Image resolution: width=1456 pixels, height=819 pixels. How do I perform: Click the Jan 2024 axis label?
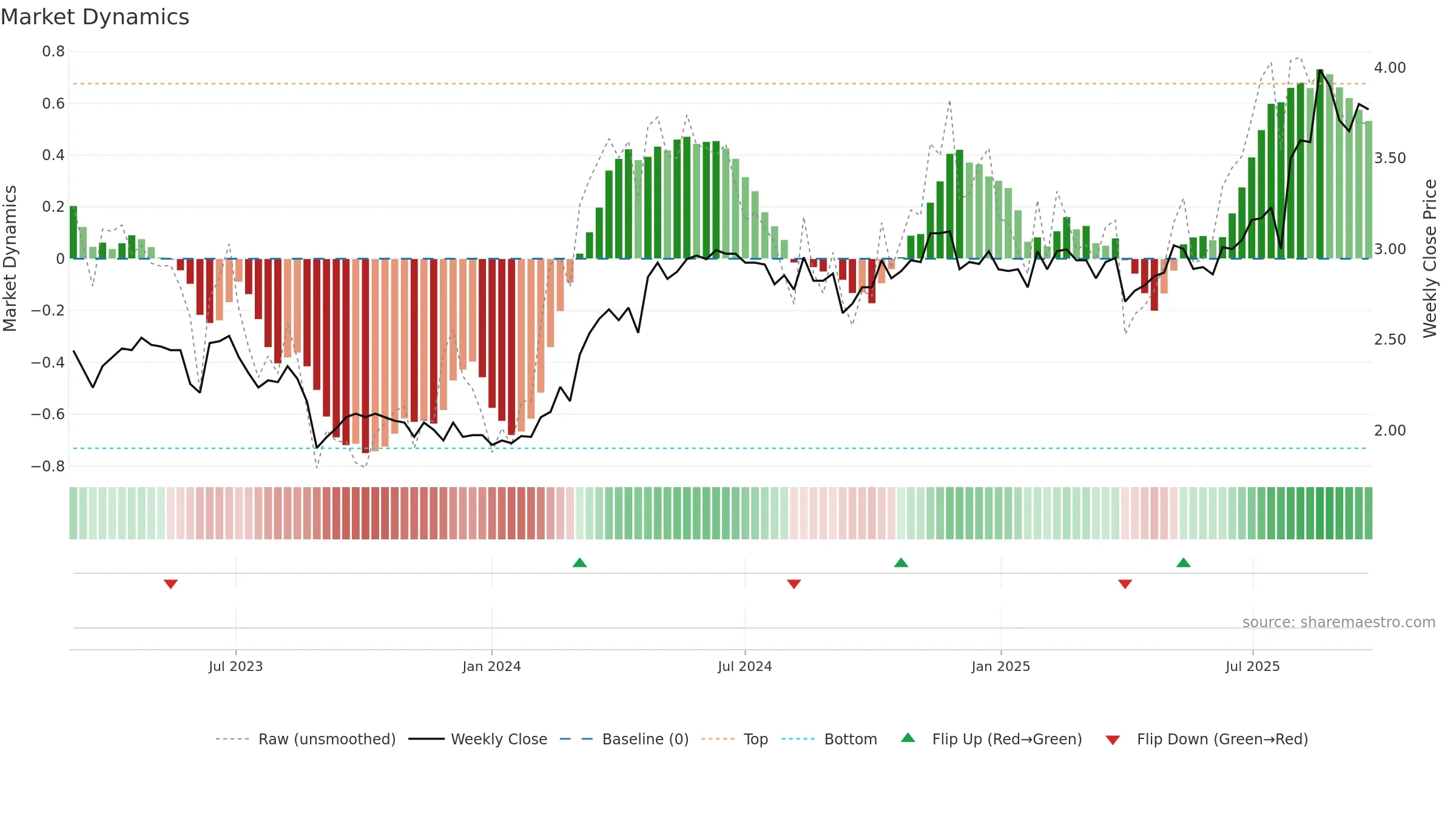coord(491,666)
